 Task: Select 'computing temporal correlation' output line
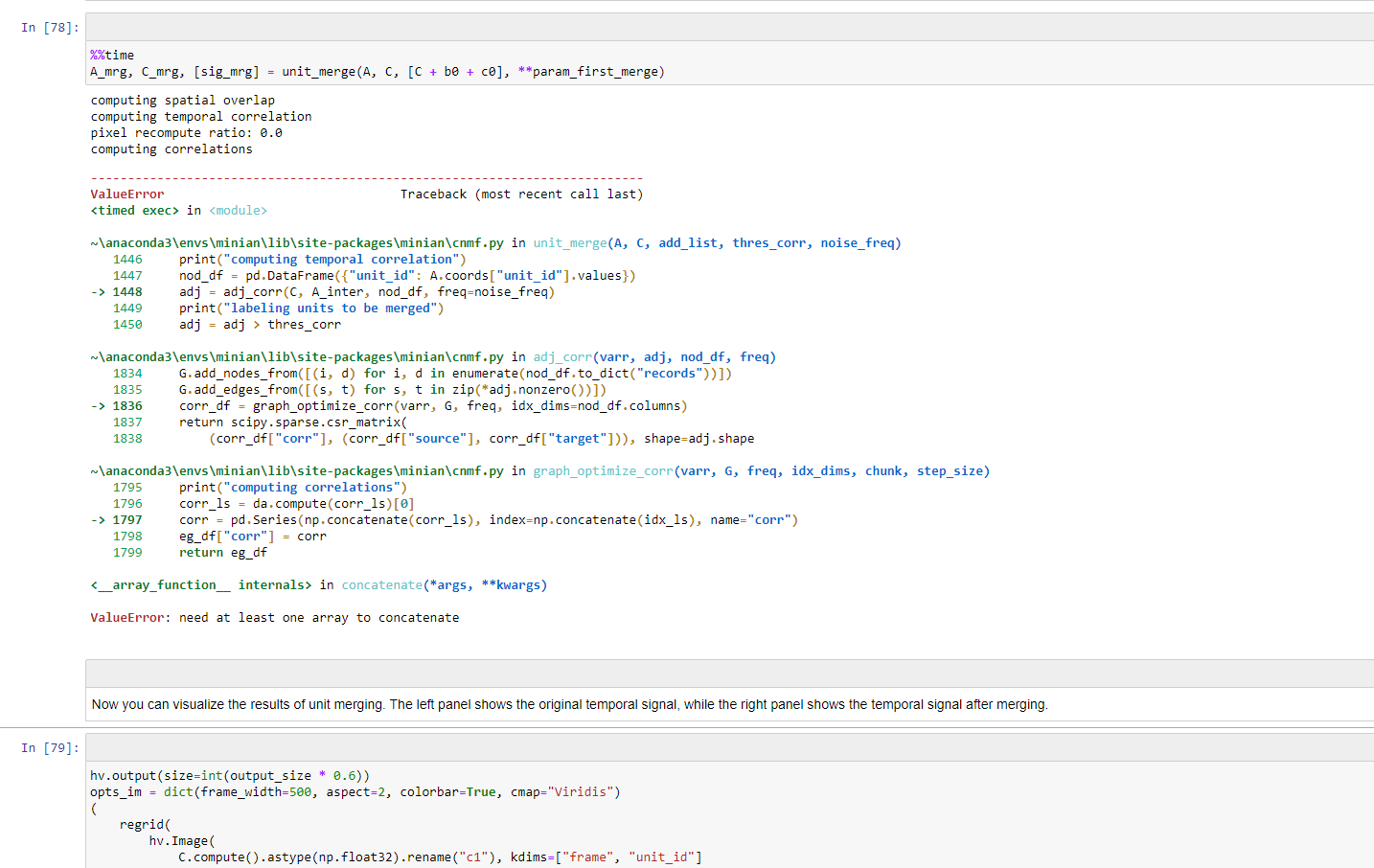pyautogui.click(x=201, y=117)
